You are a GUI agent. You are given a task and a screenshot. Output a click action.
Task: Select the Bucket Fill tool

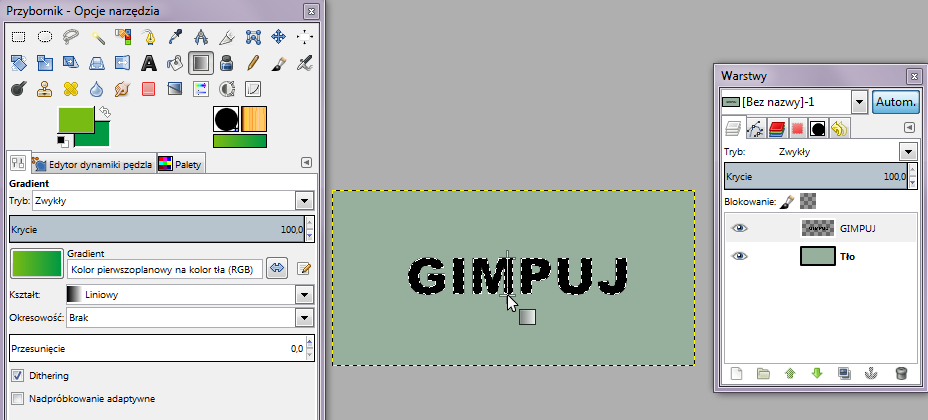[x=174, y=63]
